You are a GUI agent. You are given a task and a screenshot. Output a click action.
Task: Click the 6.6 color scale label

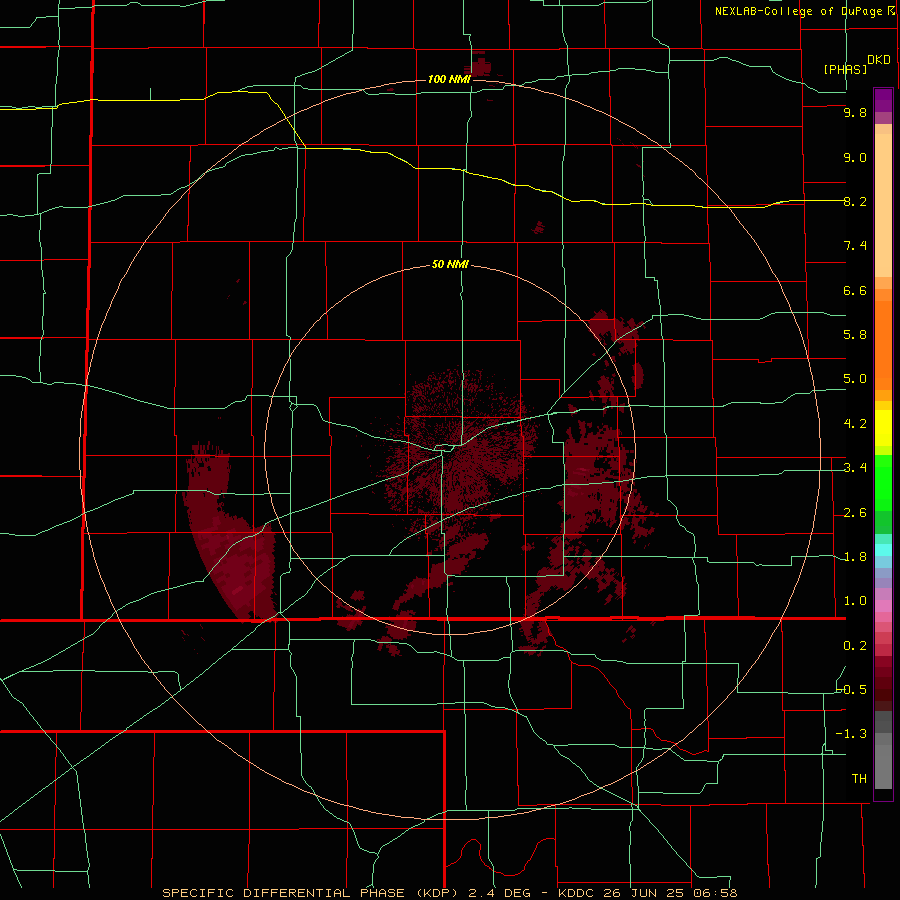(x=855, y=290)
